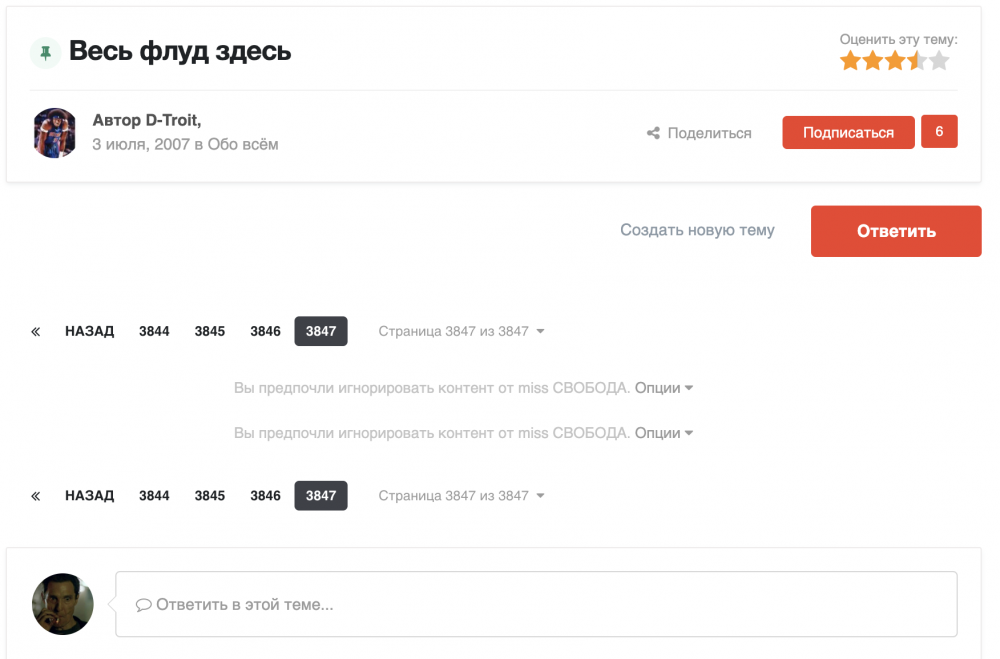Rate the topic with the third star
Viewport: 1000px width, 659px height.
click(x=894, y=61)
